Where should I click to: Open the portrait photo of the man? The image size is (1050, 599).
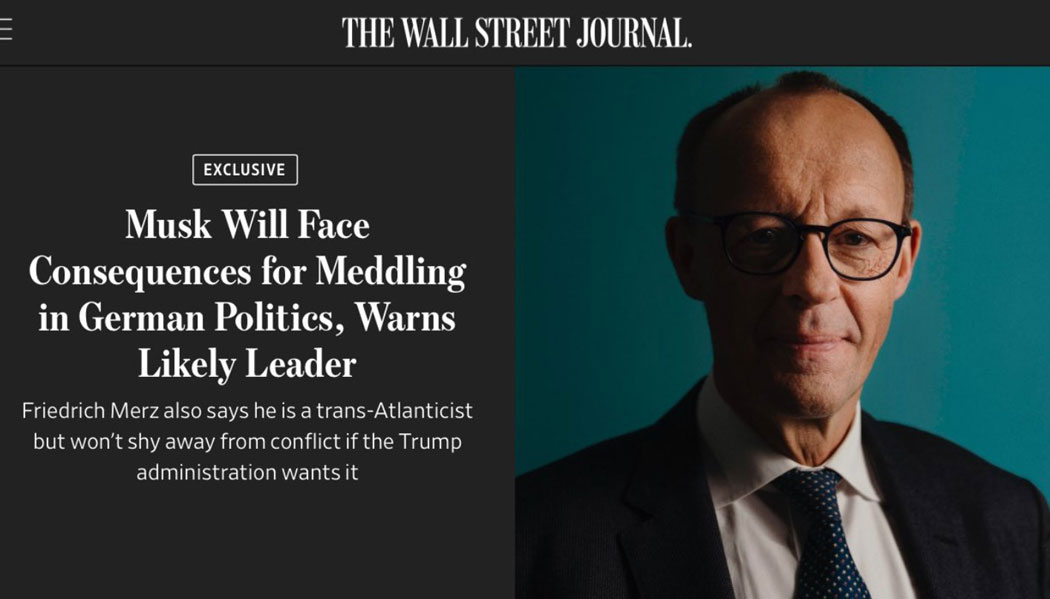[x=782, y=333]
